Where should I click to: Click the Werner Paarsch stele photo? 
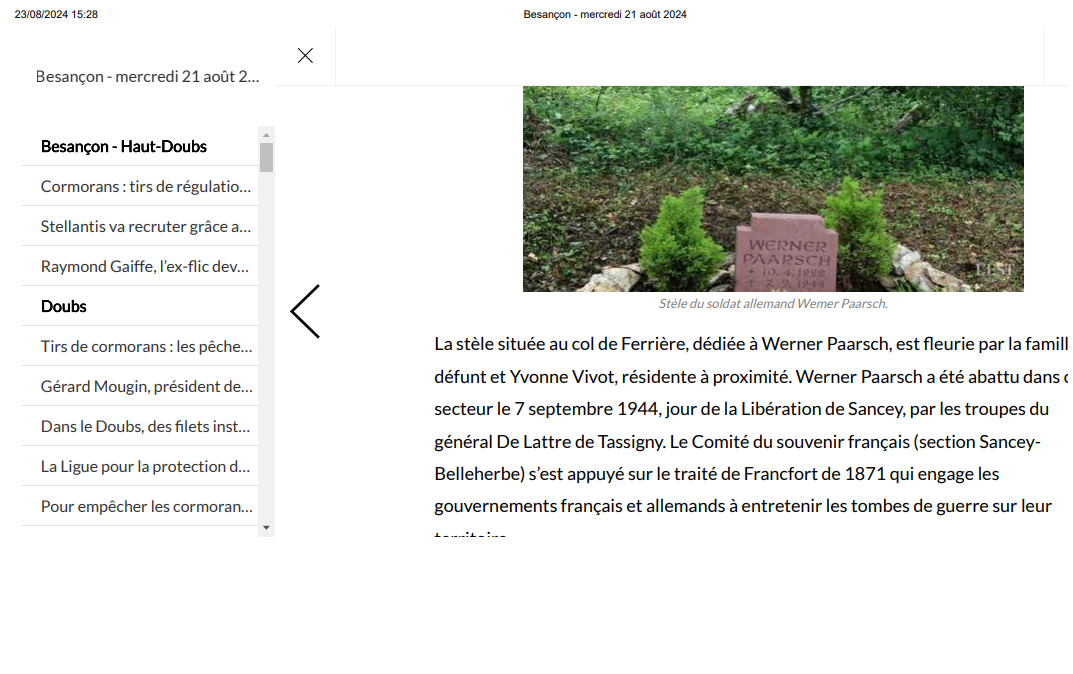(x=773, y=189)
